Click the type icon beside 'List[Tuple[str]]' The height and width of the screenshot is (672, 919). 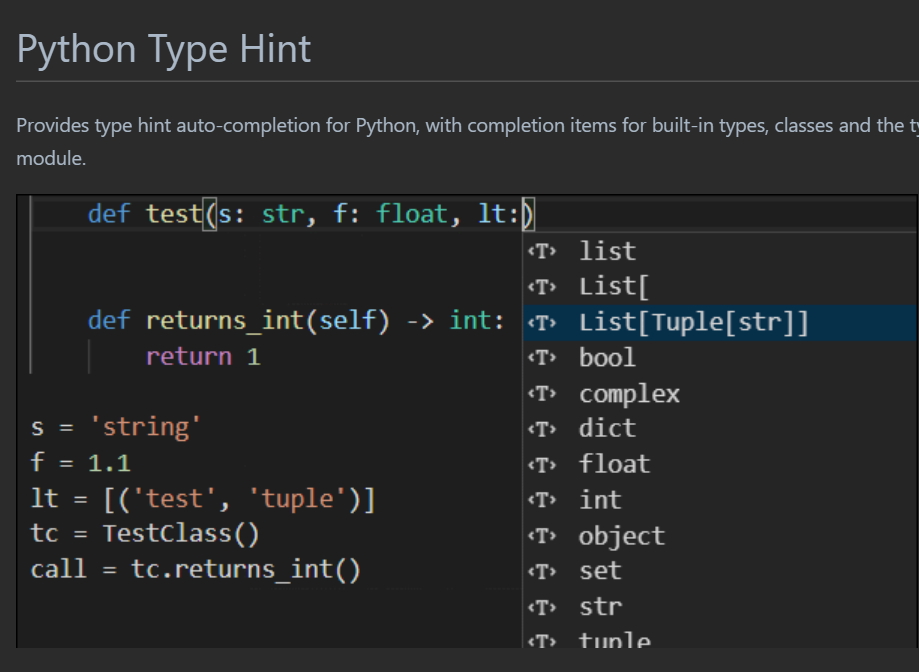click(x=540, y=324)
